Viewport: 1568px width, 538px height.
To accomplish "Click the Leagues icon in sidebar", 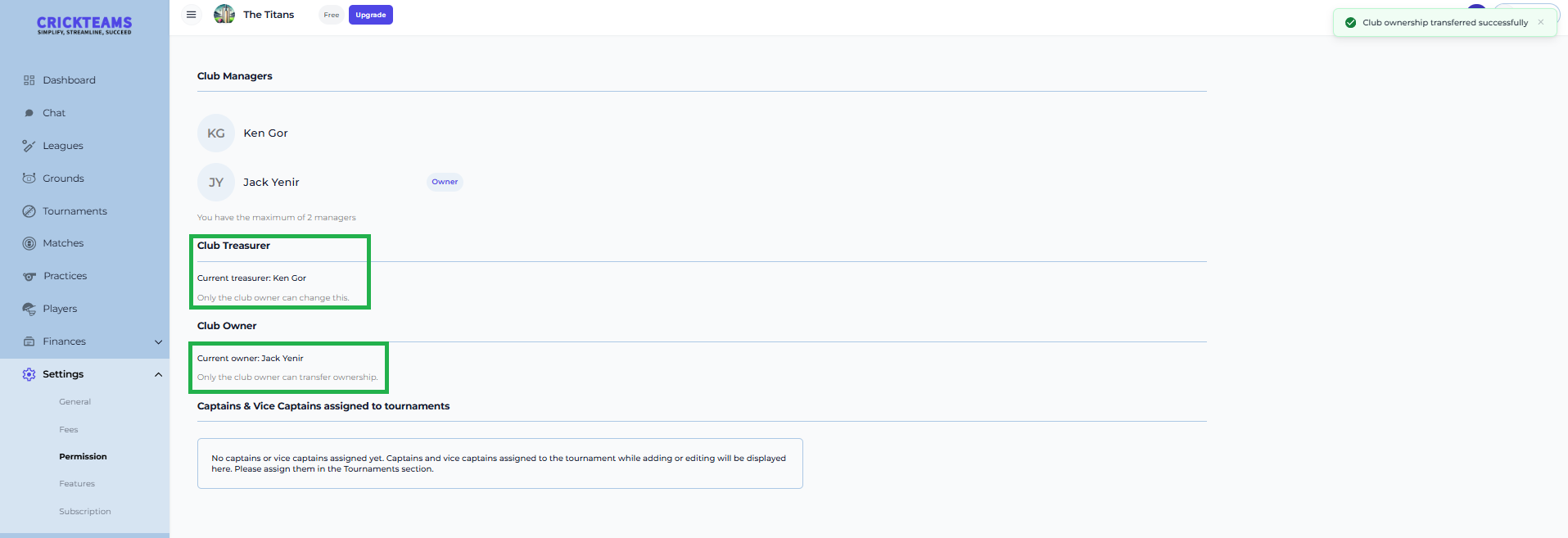I will 29,146.
